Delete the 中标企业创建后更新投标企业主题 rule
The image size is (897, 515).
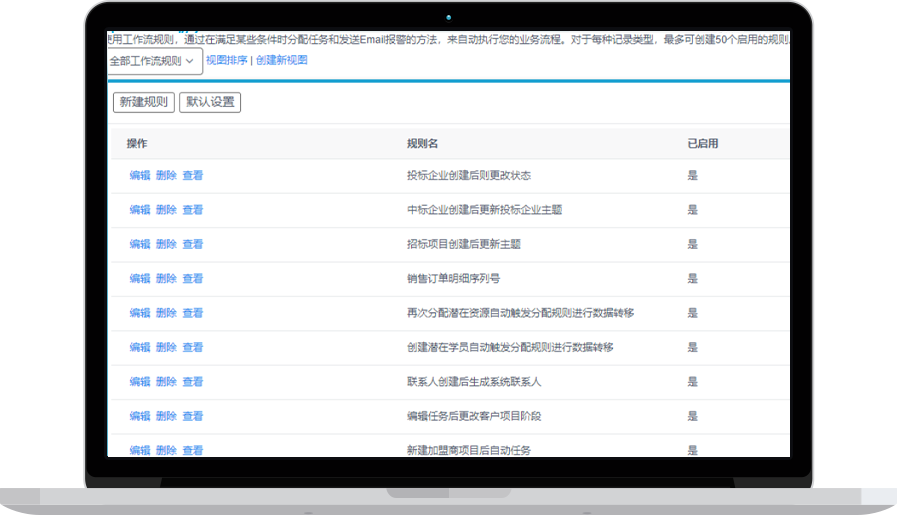[166, 210]
